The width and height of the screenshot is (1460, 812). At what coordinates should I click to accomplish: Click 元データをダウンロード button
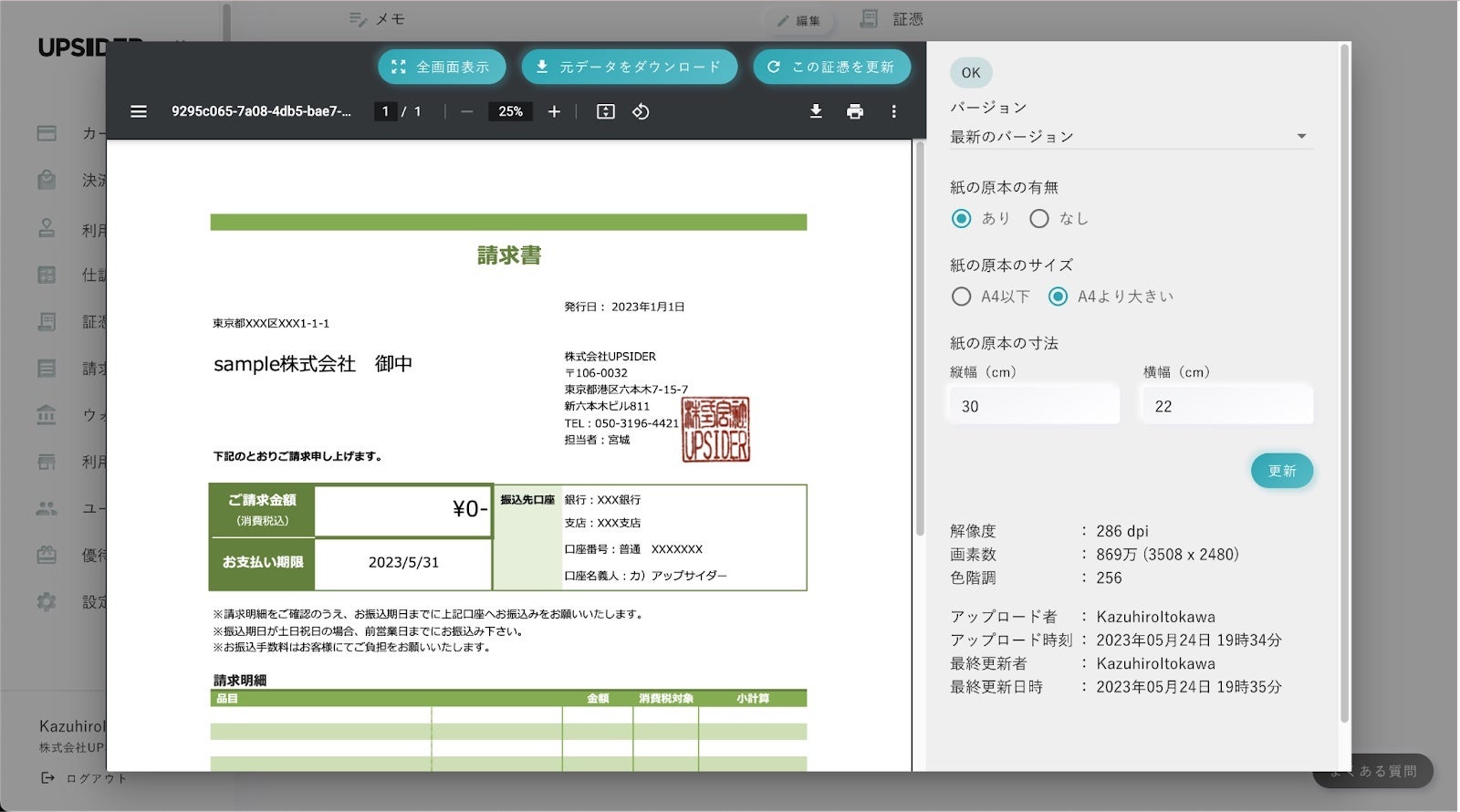pyautogui.click(x=629, y=67)
